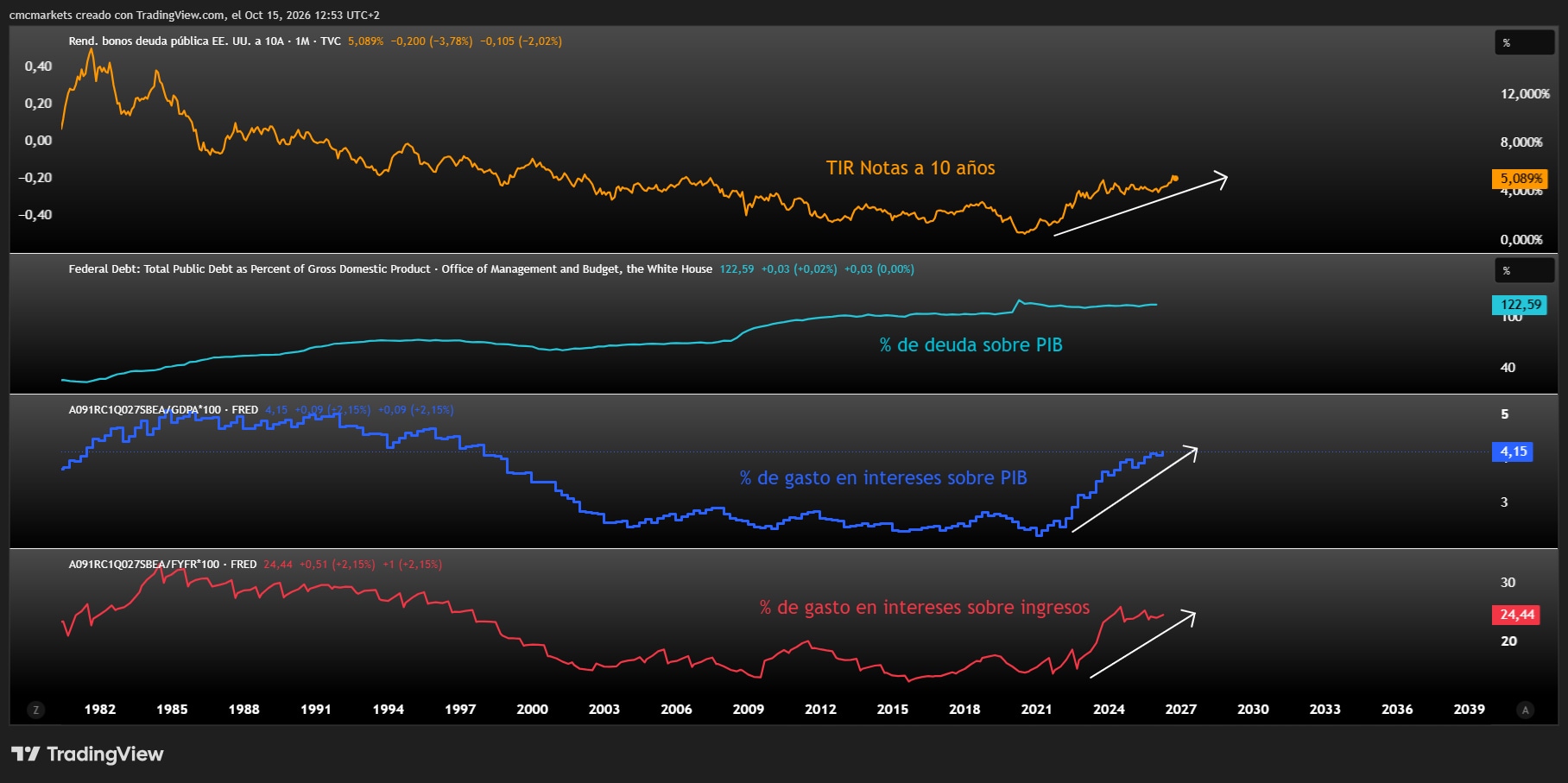1568x783 pixels.
Task: Toggle percent scale on the Federal Debt pane
Action: tap(1525, 271)
